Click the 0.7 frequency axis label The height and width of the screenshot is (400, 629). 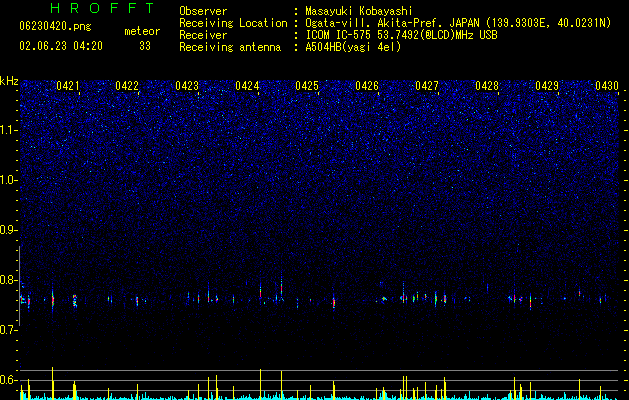tap(9, 330)
